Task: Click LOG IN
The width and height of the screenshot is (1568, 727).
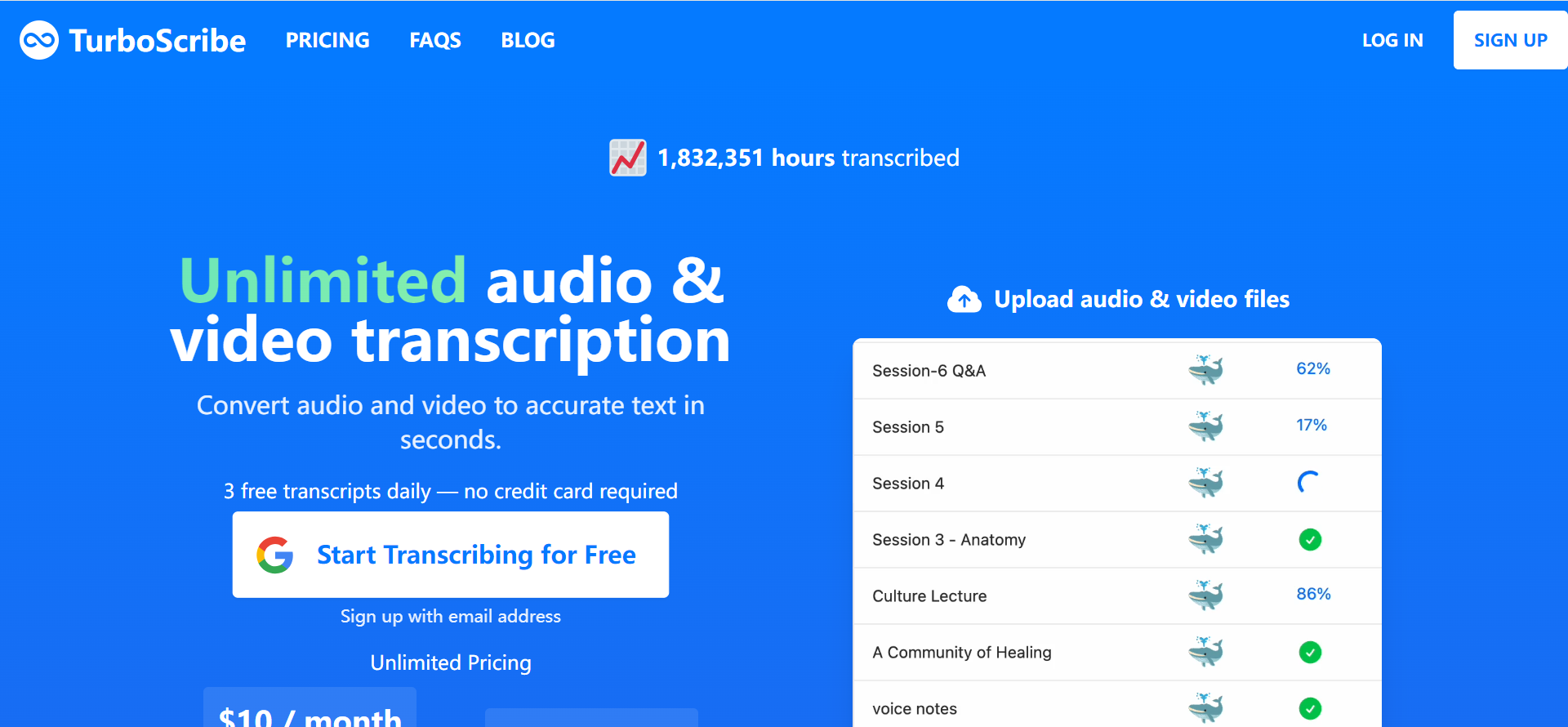Action: [x=1392, y=40]
